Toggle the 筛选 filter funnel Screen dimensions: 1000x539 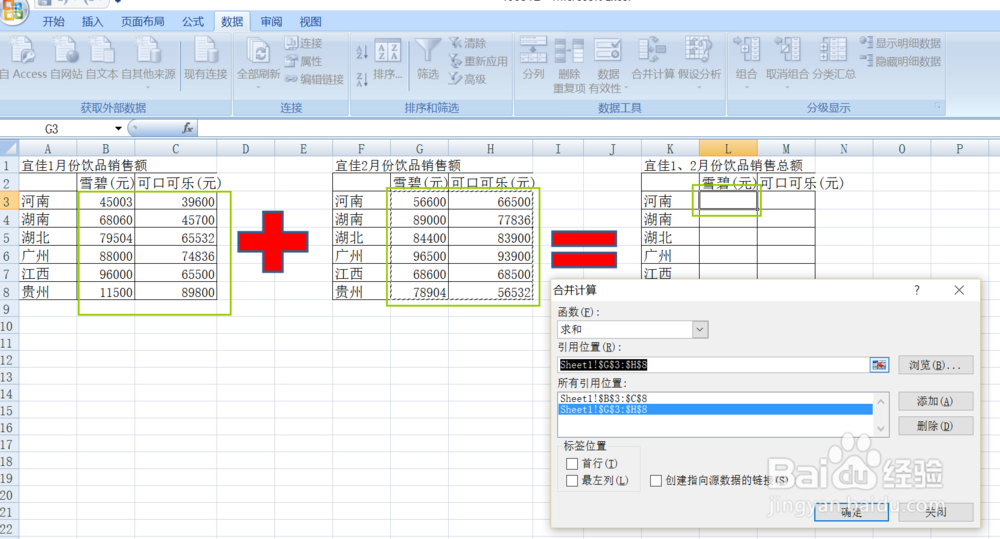428,59
